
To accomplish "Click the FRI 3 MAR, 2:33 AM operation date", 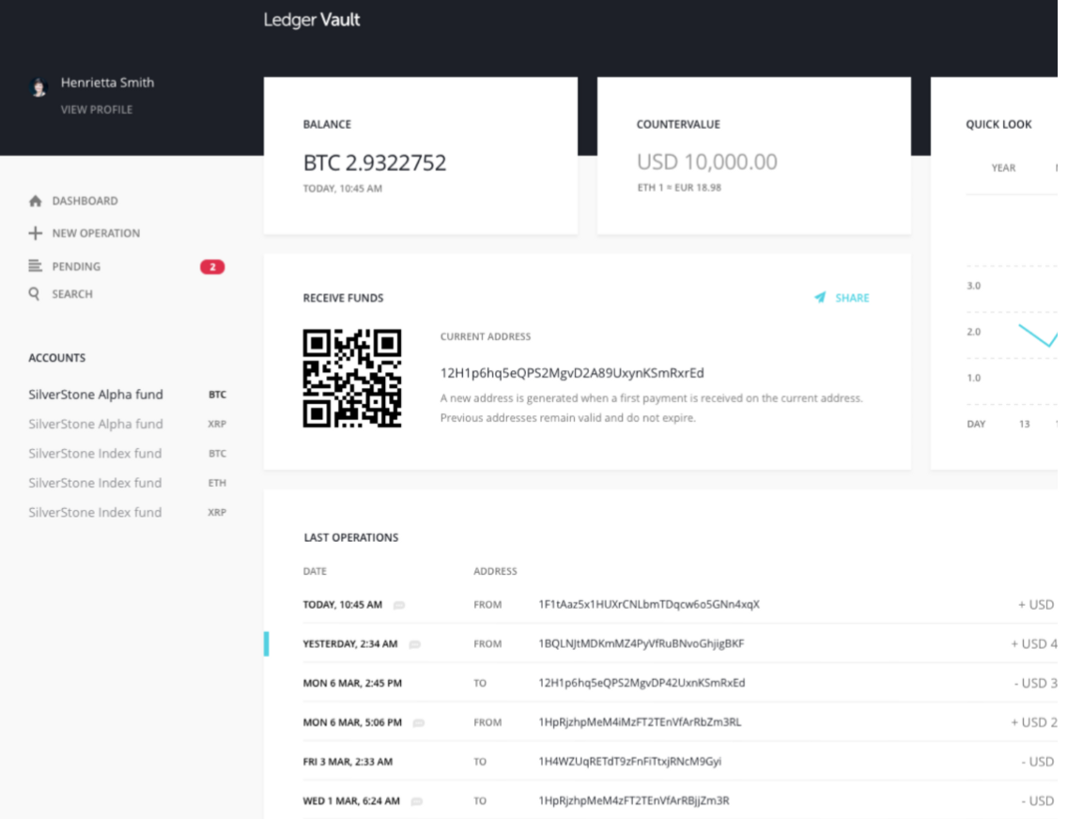I will pyautogui.click(x=347, y=762).
